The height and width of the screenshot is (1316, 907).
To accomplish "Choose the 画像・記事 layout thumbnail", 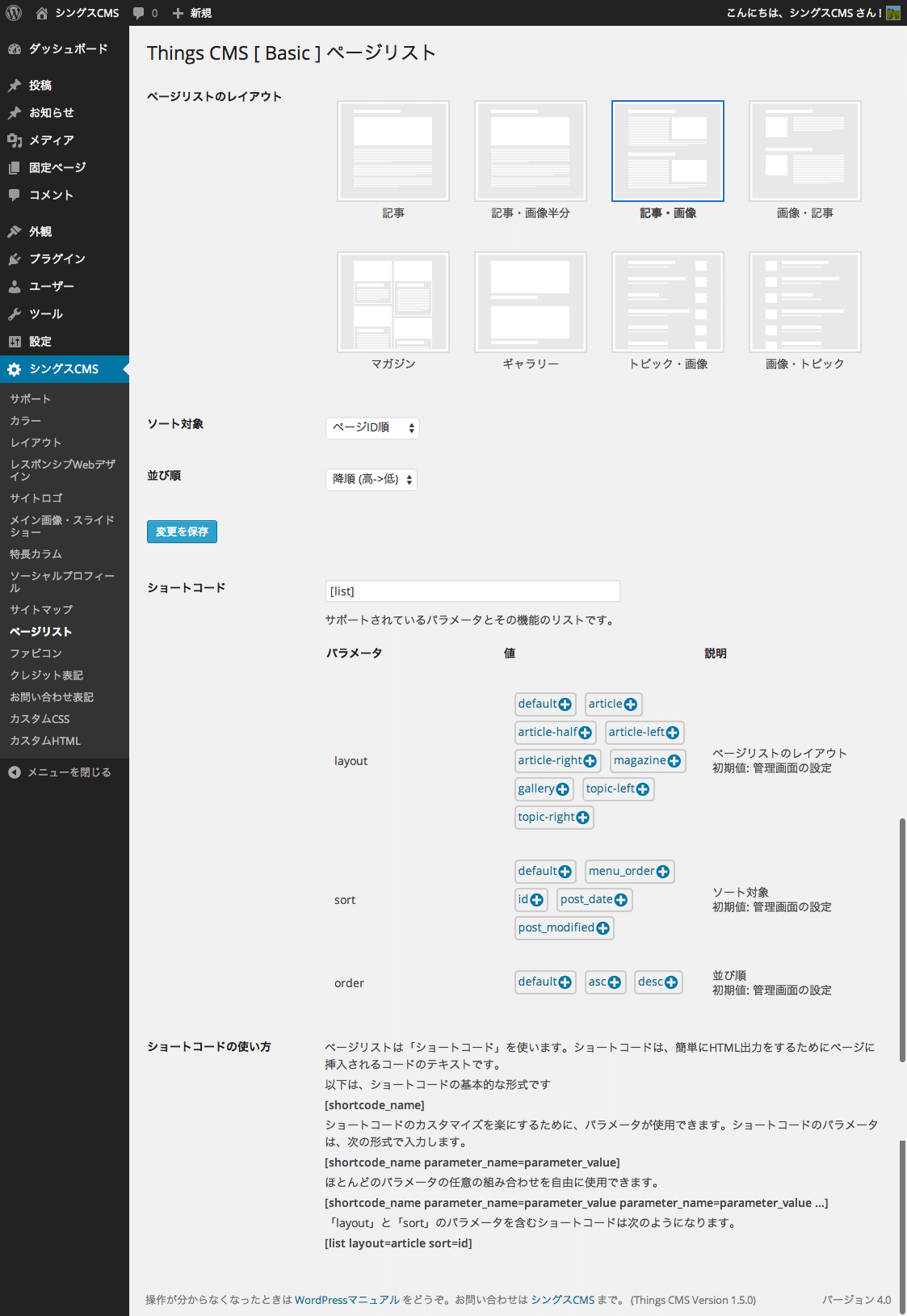I will coord(805,151).
